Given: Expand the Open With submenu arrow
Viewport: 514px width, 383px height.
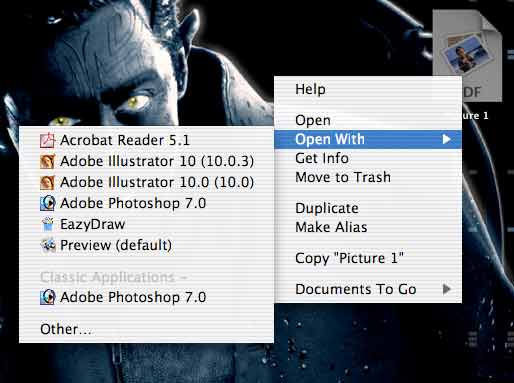Looking at the screenshot, I should tap(447, 139).
